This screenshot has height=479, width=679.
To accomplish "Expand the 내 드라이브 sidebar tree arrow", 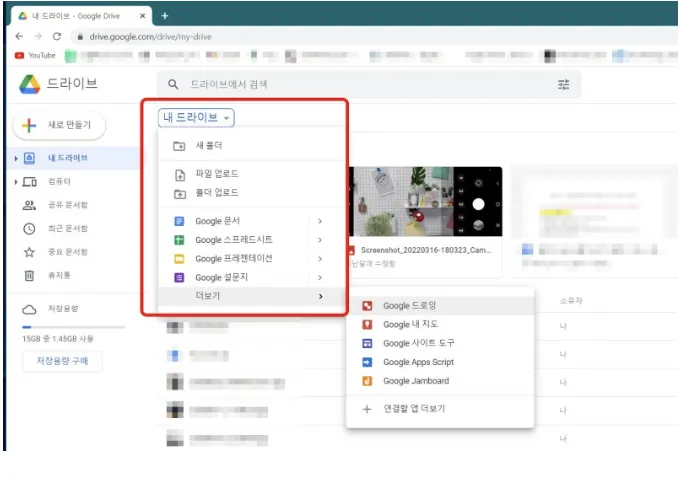I will [x=16, y=159].
